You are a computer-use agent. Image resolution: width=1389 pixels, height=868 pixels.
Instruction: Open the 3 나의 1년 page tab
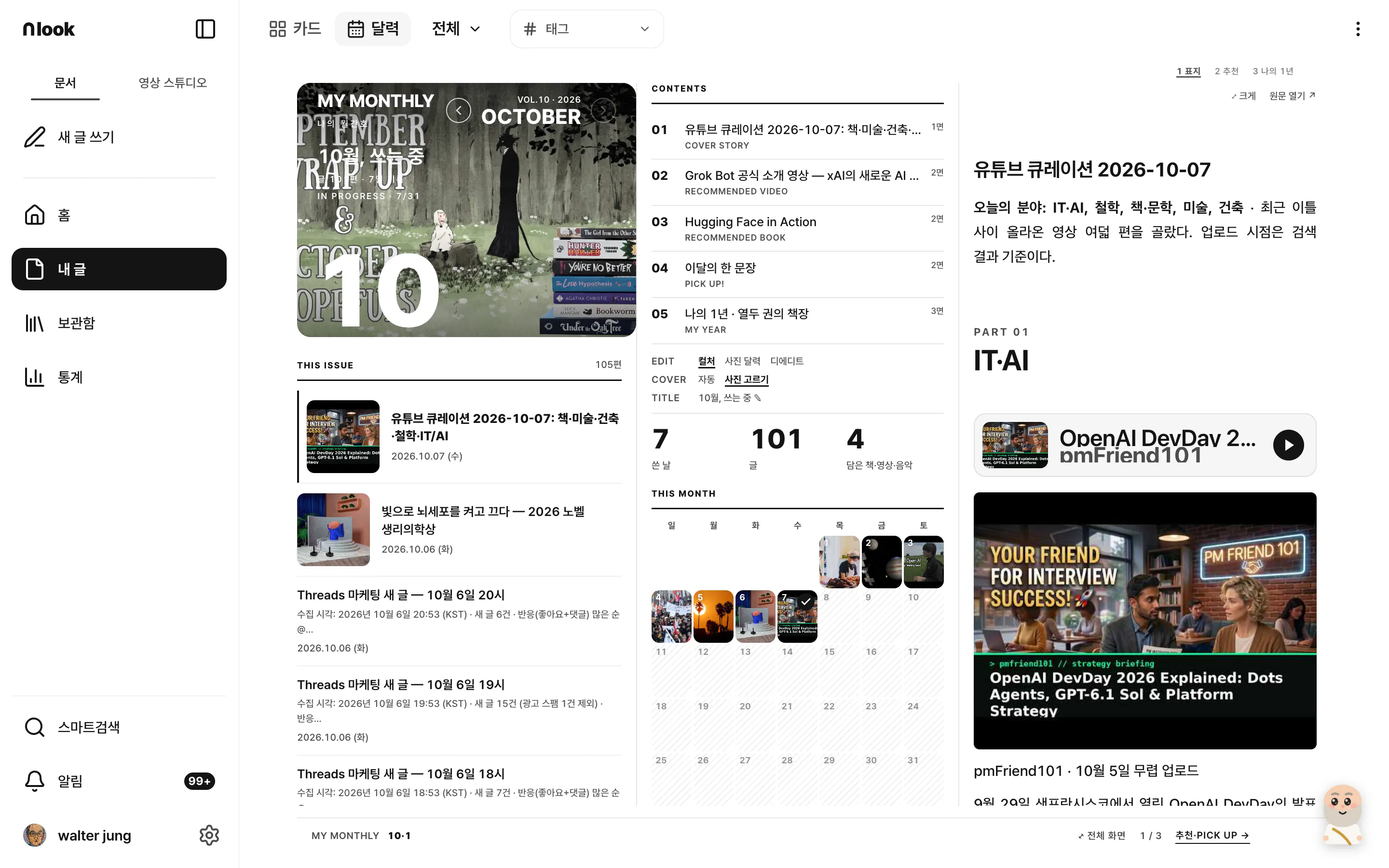pos(1272,71)
